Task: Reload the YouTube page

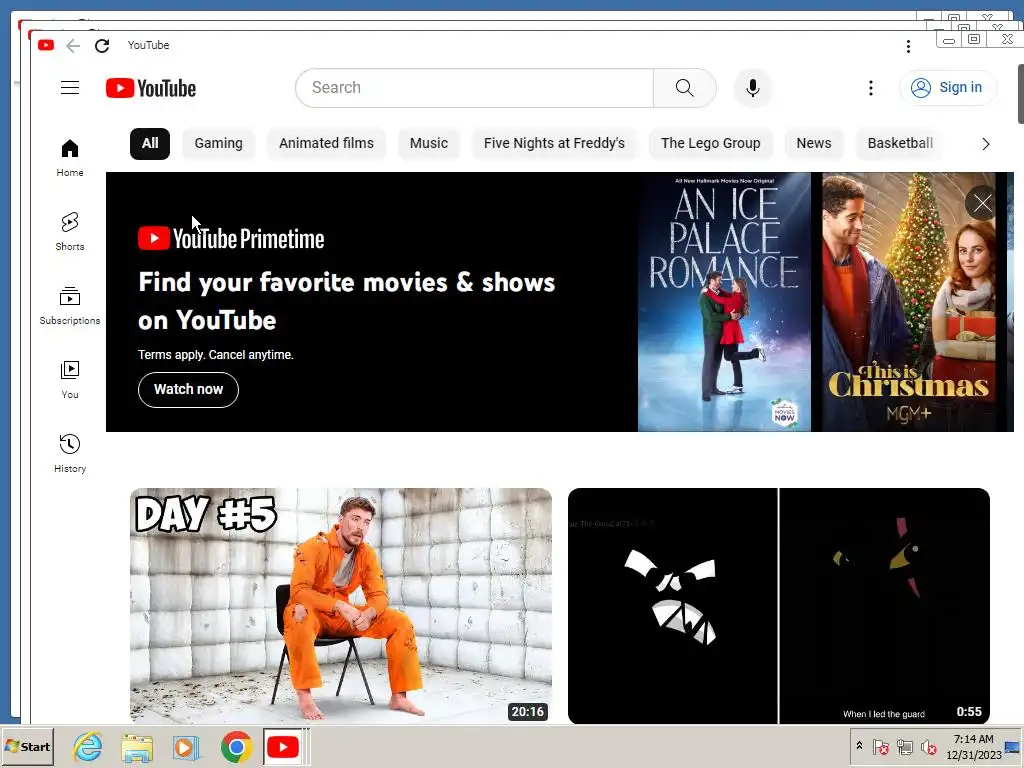Action: coord(102,46)
